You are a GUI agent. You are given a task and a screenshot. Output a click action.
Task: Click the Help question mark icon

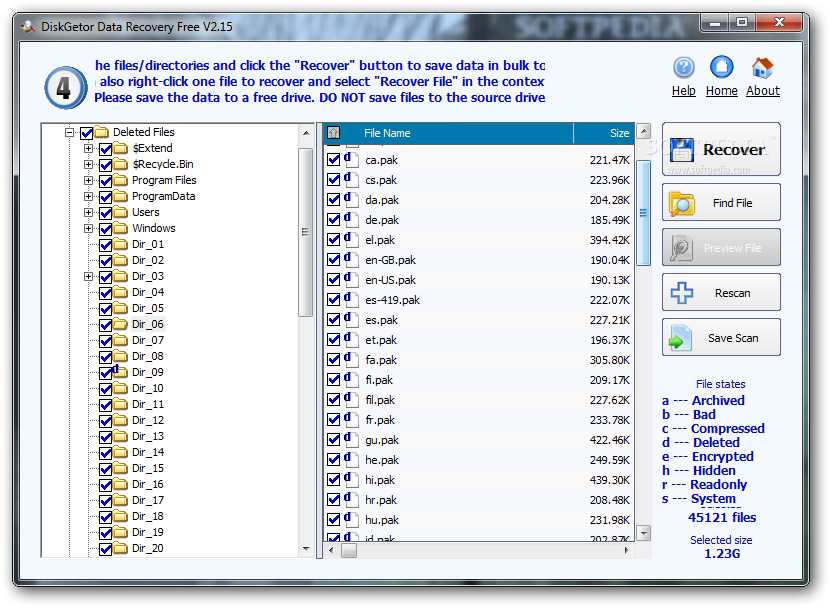(683, 68)
